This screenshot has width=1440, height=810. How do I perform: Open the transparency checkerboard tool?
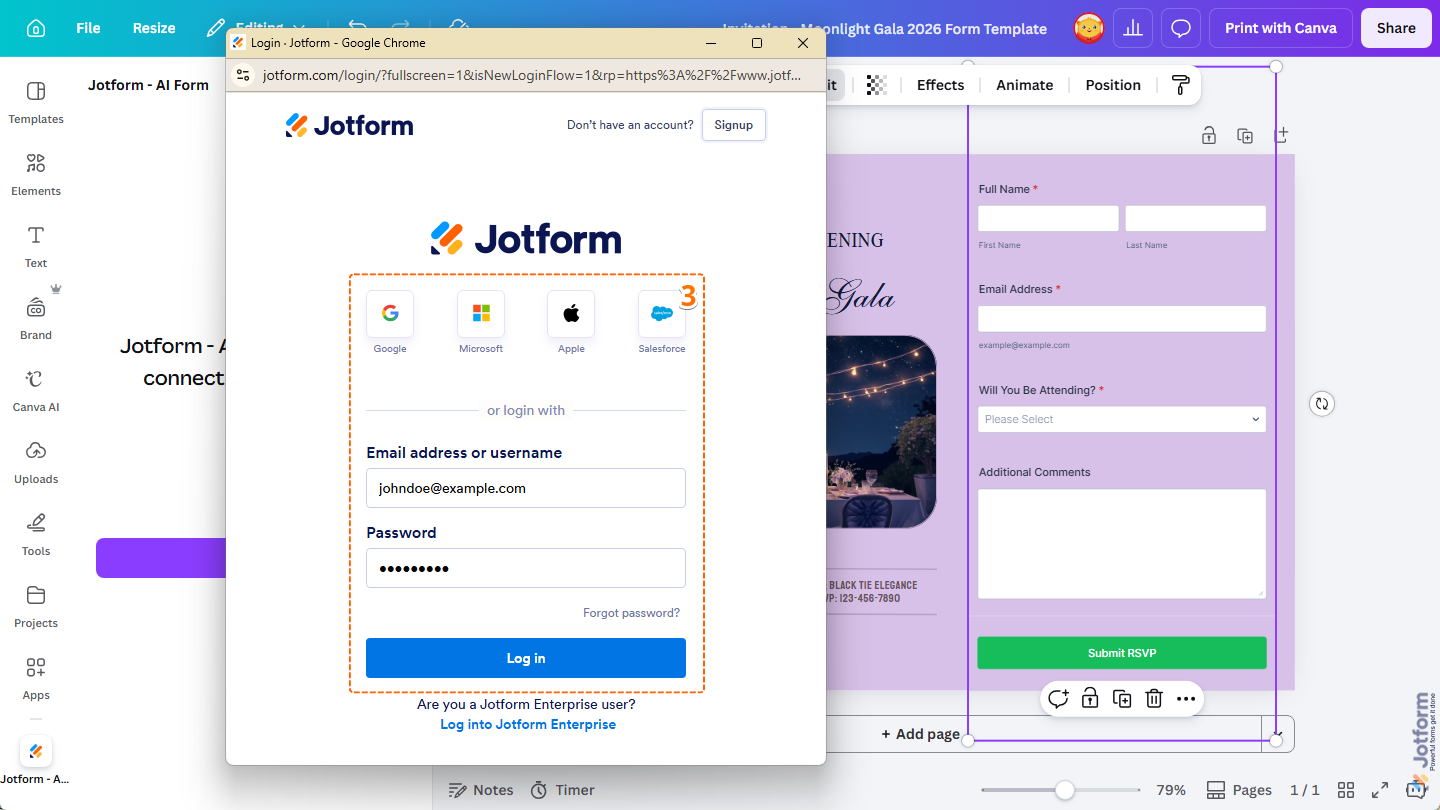[x=877, y=85]
